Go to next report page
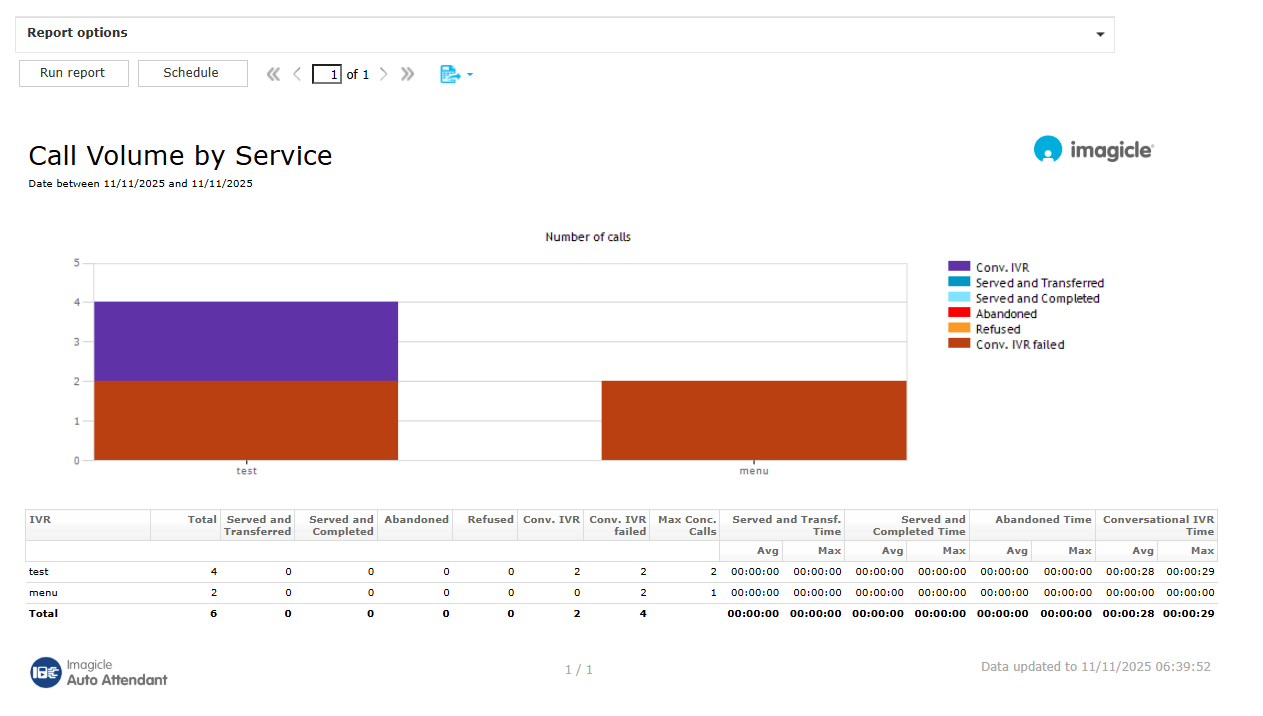Image resolution: width=1263 pixels, height=716 pixels. (x=383, y=74)
